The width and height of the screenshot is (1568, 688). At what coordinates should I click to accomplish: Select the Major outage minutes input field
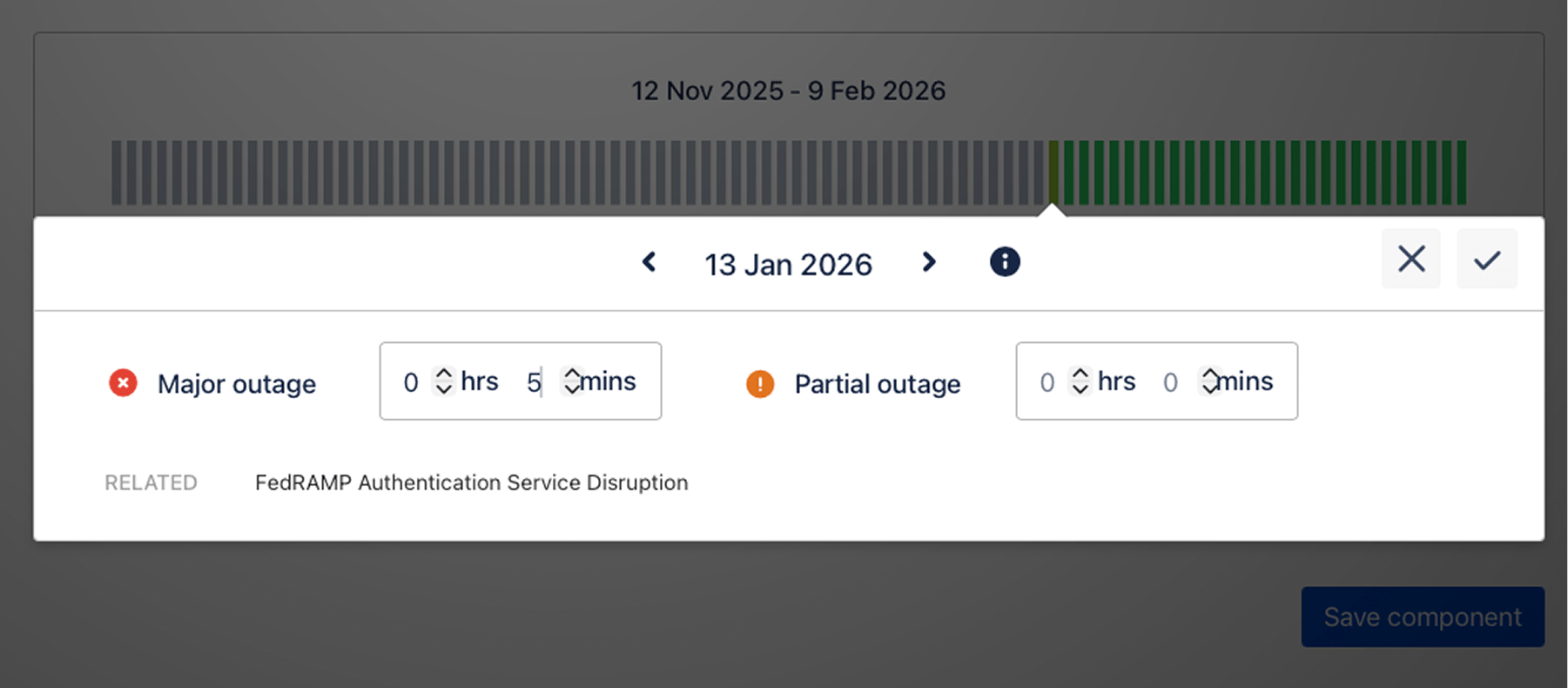532,381
